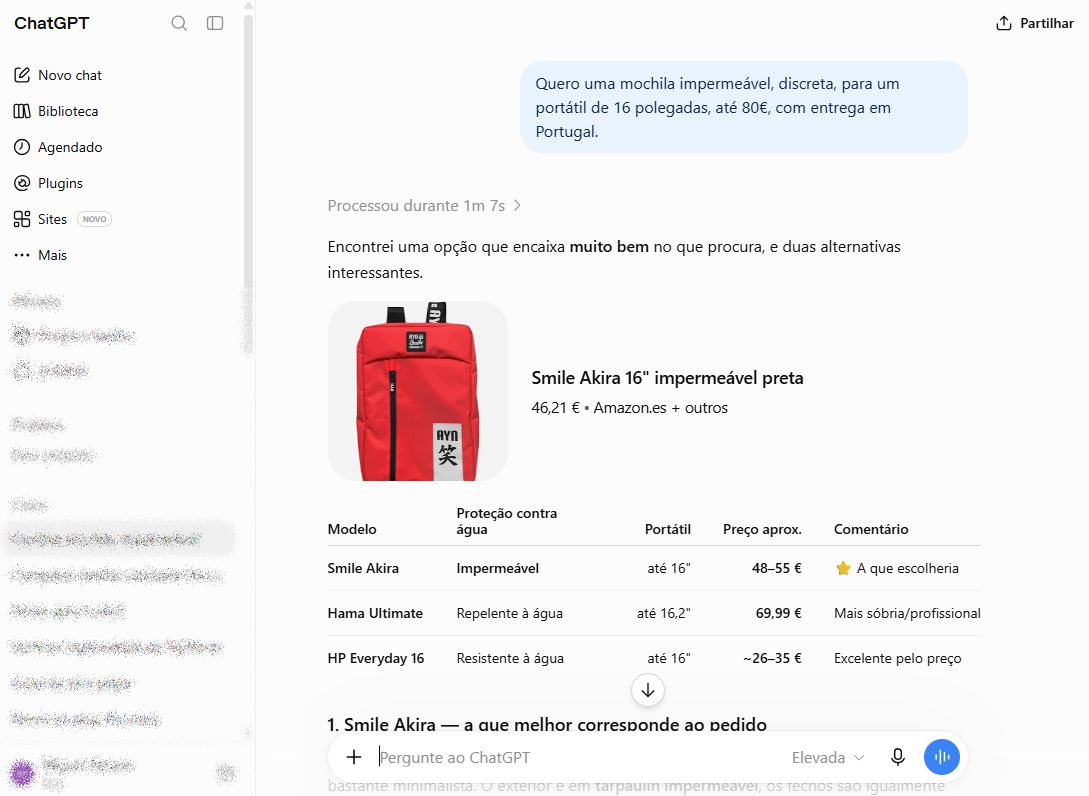Click the Sites grid icon
The image size is (1089, 796).
coord(22,219)
